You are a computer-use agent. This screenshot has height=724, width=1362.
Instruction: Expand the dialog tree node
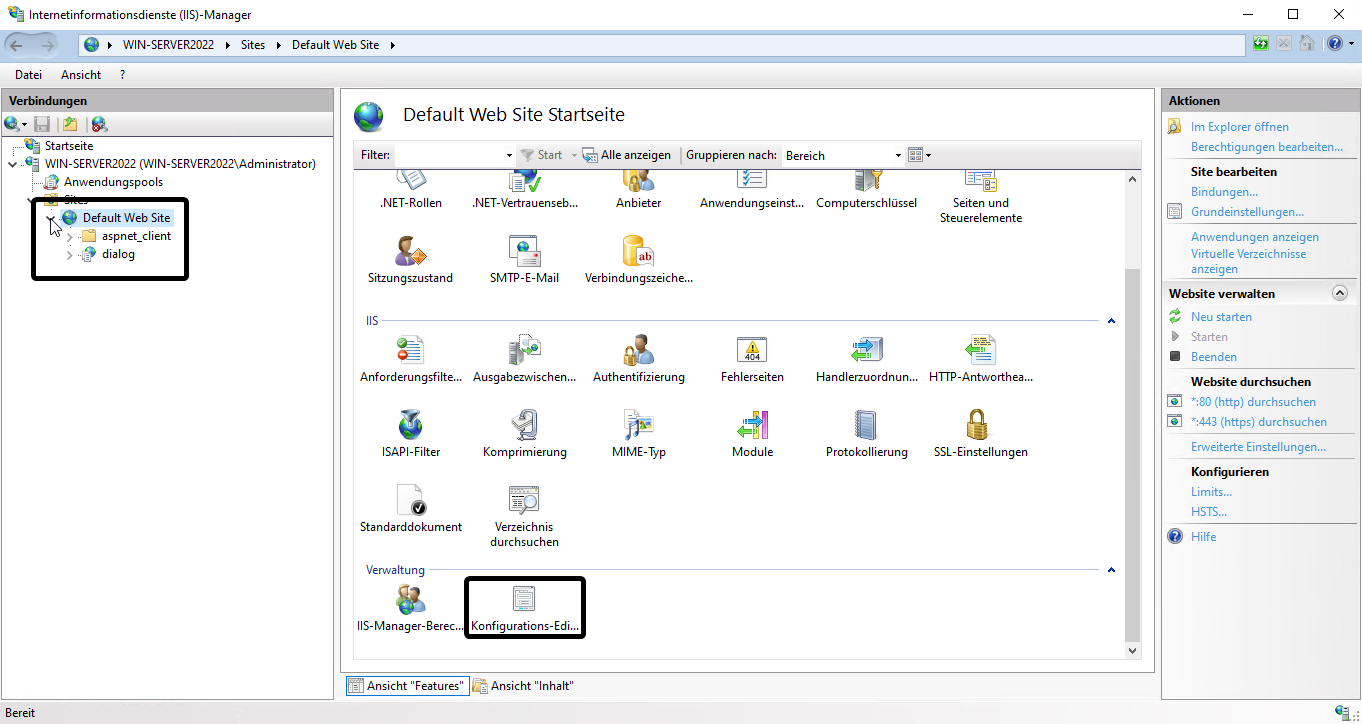(x=70, y=255)
